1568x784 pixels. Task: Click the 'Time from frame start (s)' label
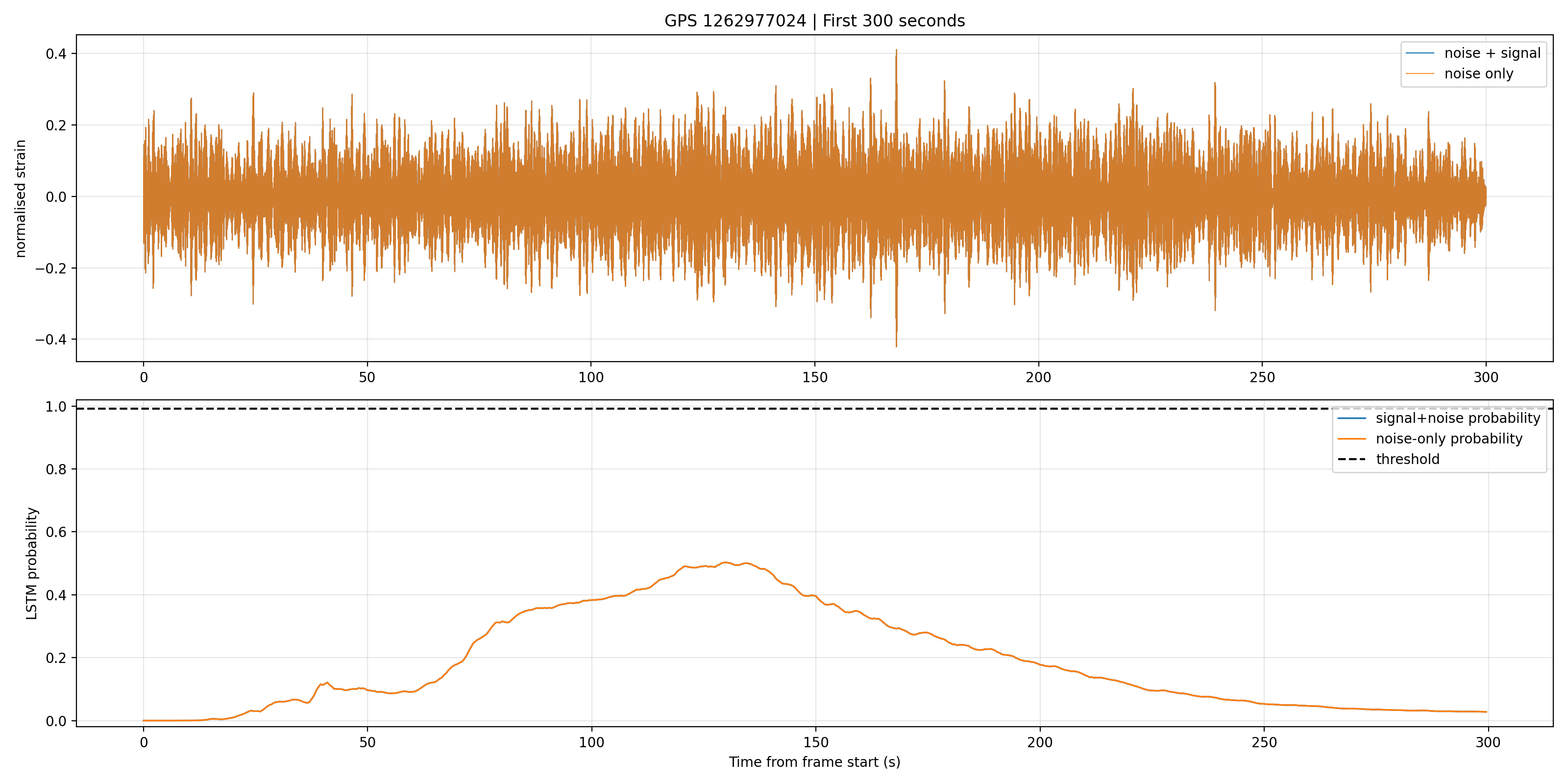(x=814, y=762)
